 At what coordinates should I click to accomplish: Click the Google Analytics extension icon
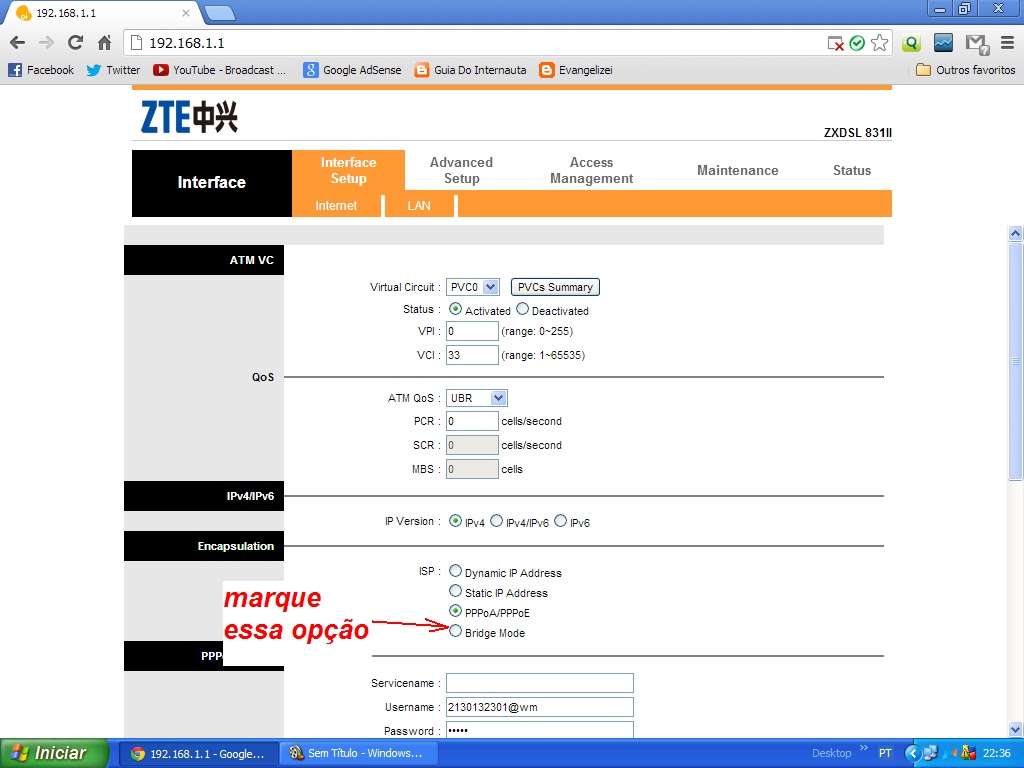[943, 43]
